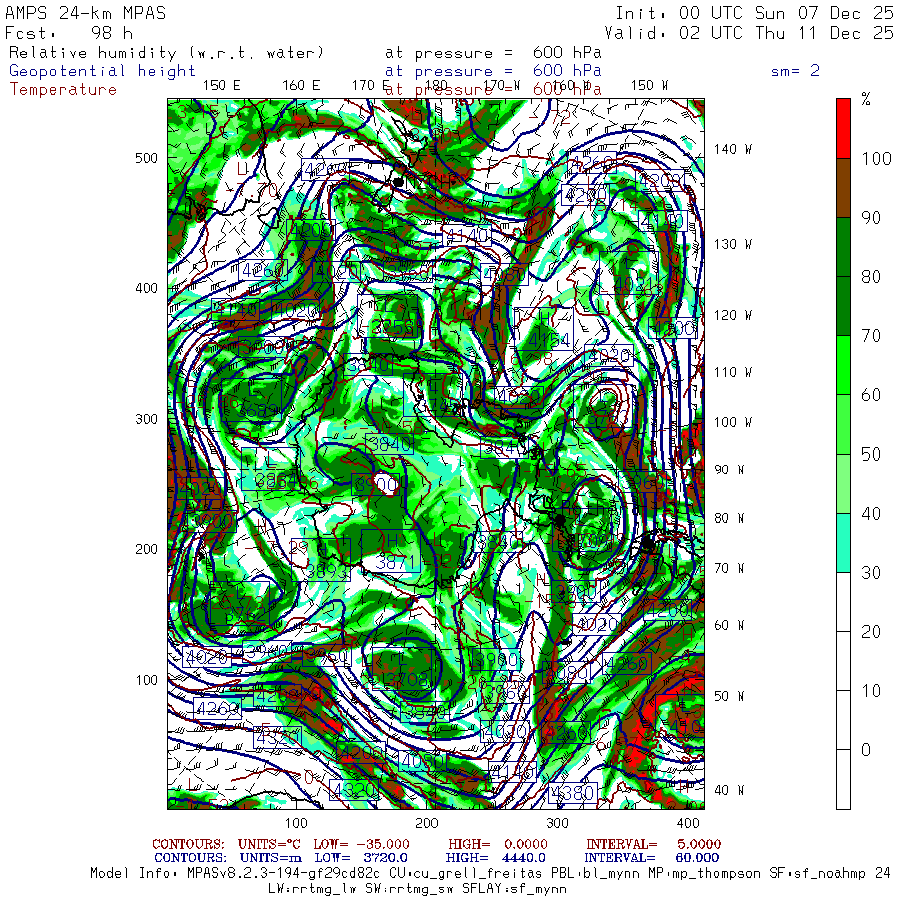Click the '4154' height label on the map
This screenshot has height=900, width=900.
point(549,340)
